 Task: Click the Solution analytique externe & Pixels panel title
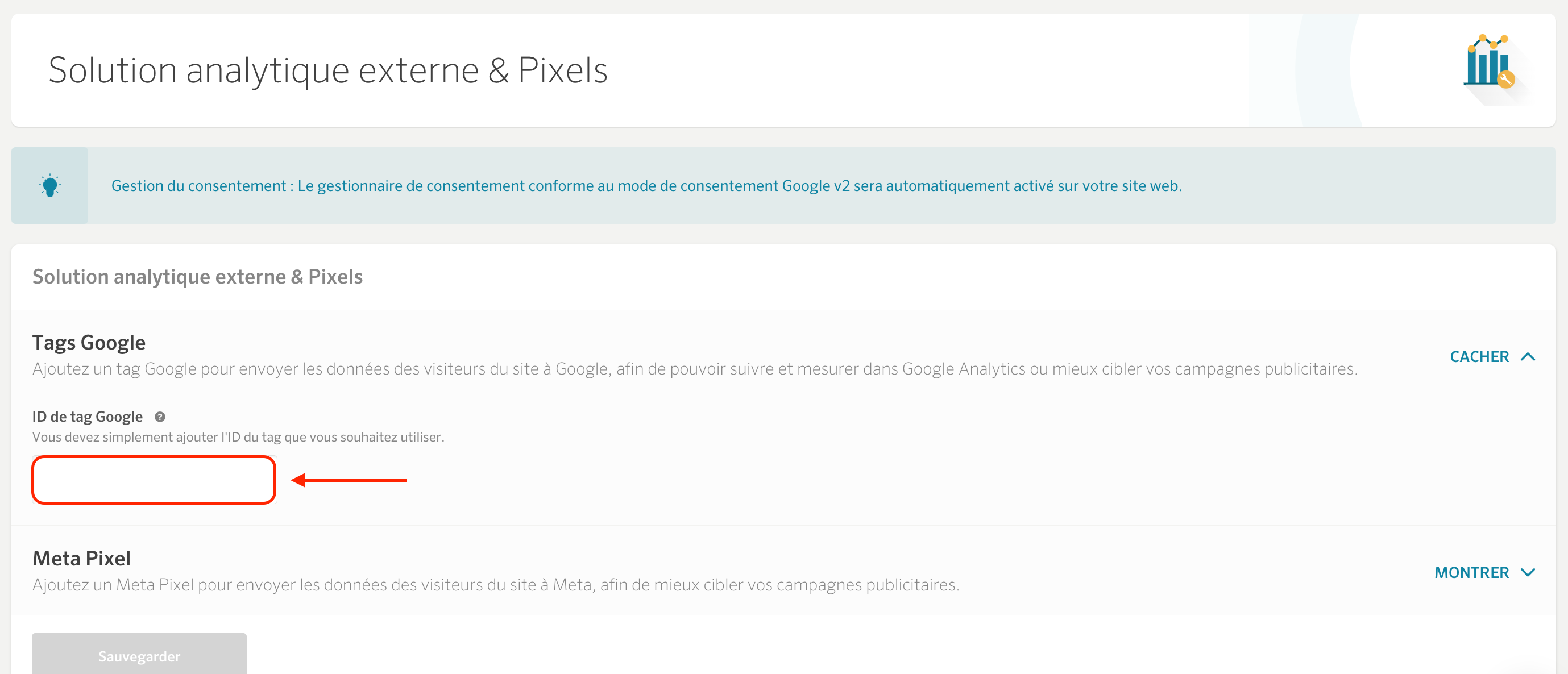(197, 277)
